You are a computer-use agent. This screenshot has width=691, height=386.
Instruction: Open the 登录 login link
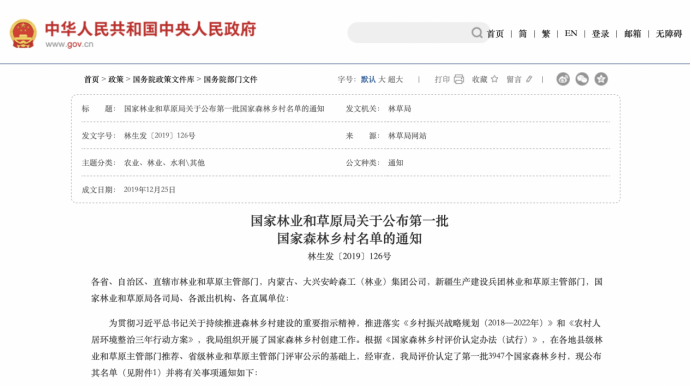click(x=600, y=34)
